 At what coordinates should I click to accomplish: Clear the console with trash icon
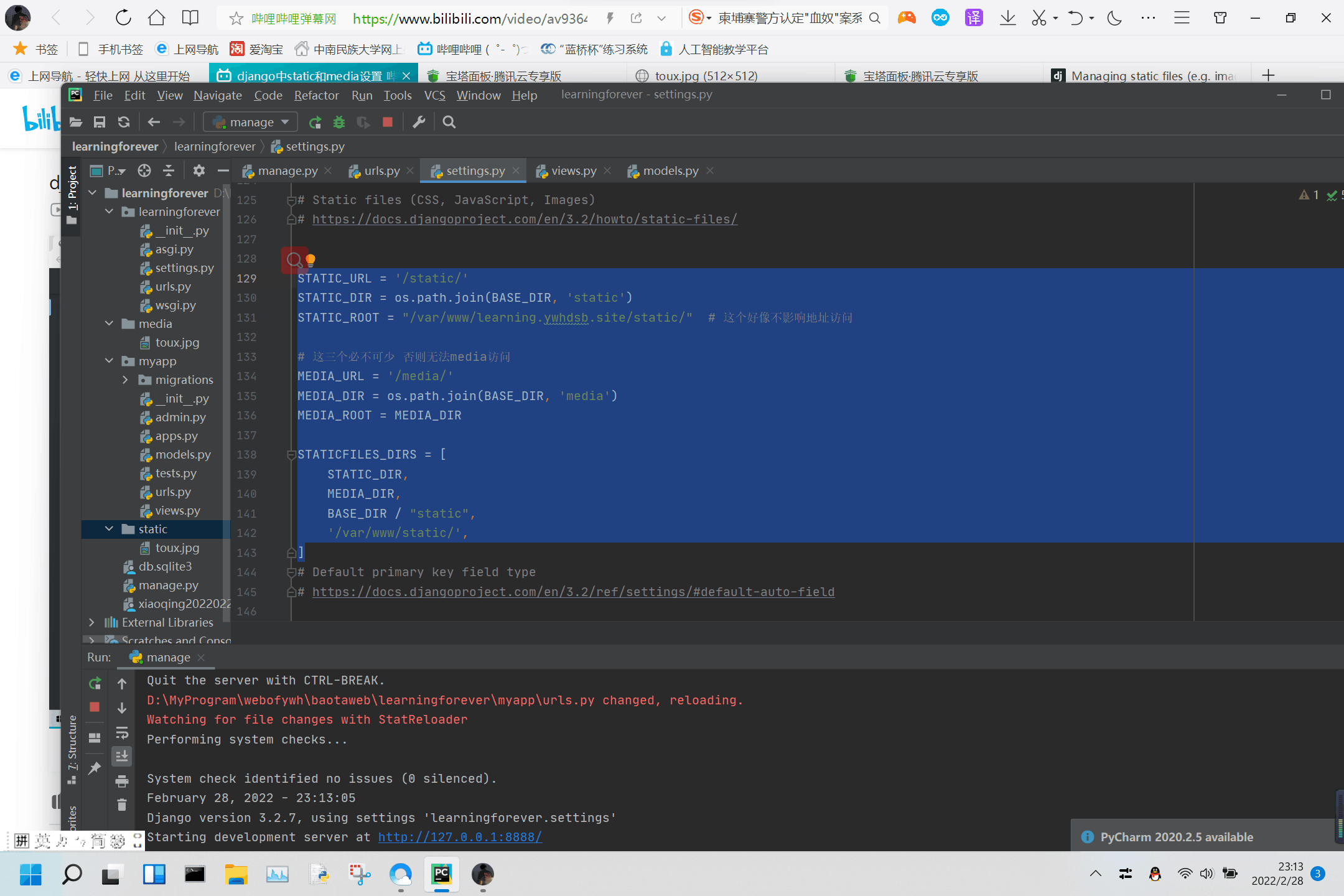click(x=122, y=805)
